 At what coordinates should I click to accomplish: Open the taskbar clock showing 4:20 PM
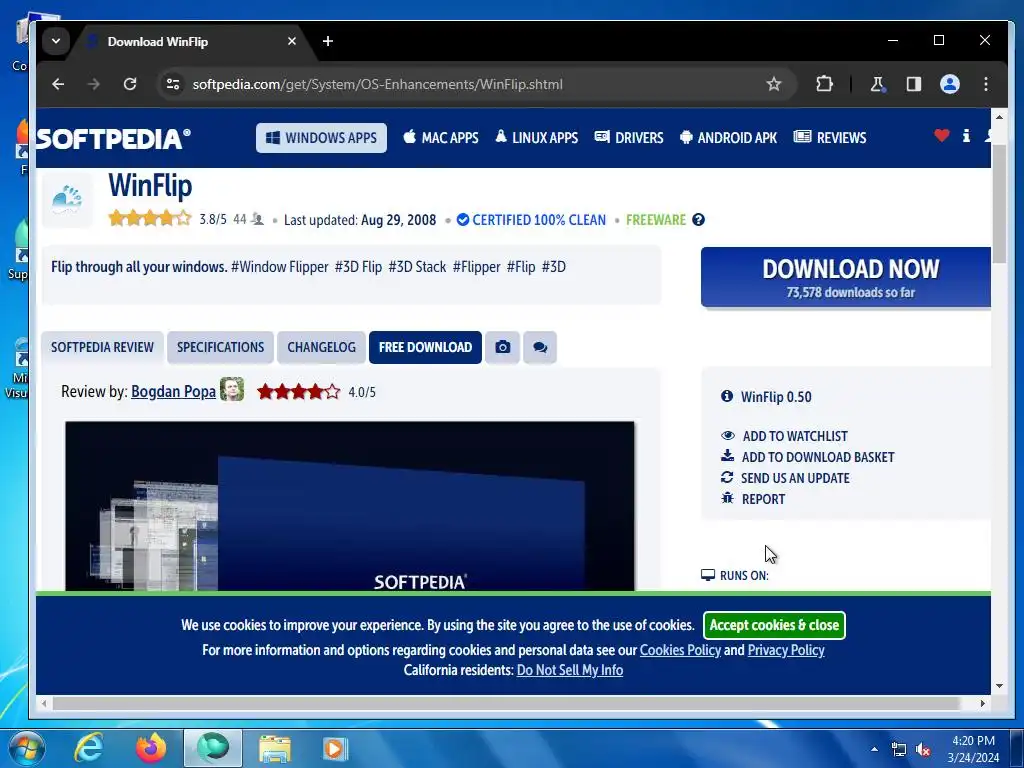coord(973,749)
